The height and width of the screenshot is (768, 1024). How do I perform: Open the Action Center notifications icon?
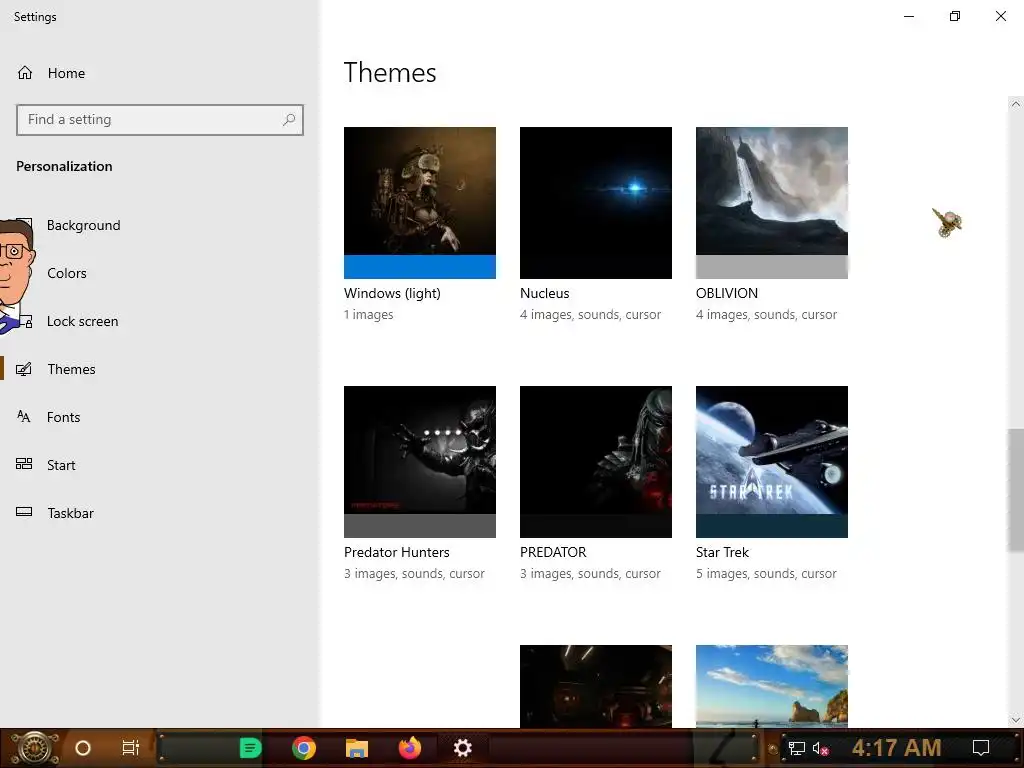click(981, 748)
